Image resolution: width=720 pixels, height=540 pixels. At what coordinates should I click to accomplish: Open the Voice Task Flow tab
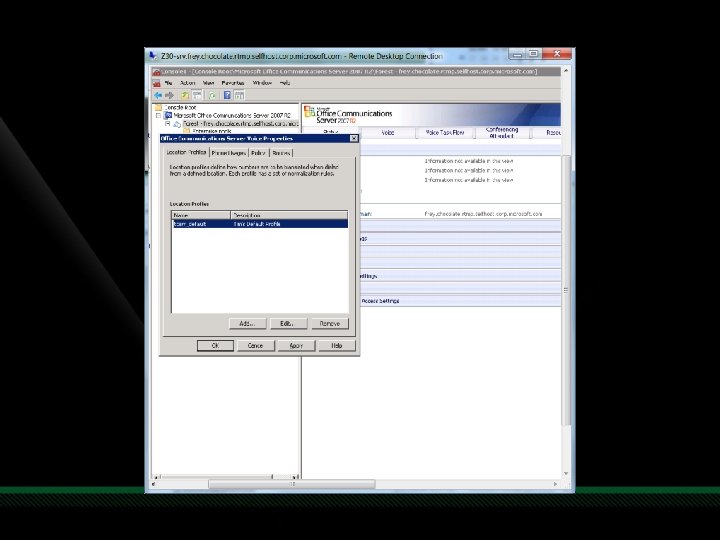pyautogui.click(x=444, y=133)
